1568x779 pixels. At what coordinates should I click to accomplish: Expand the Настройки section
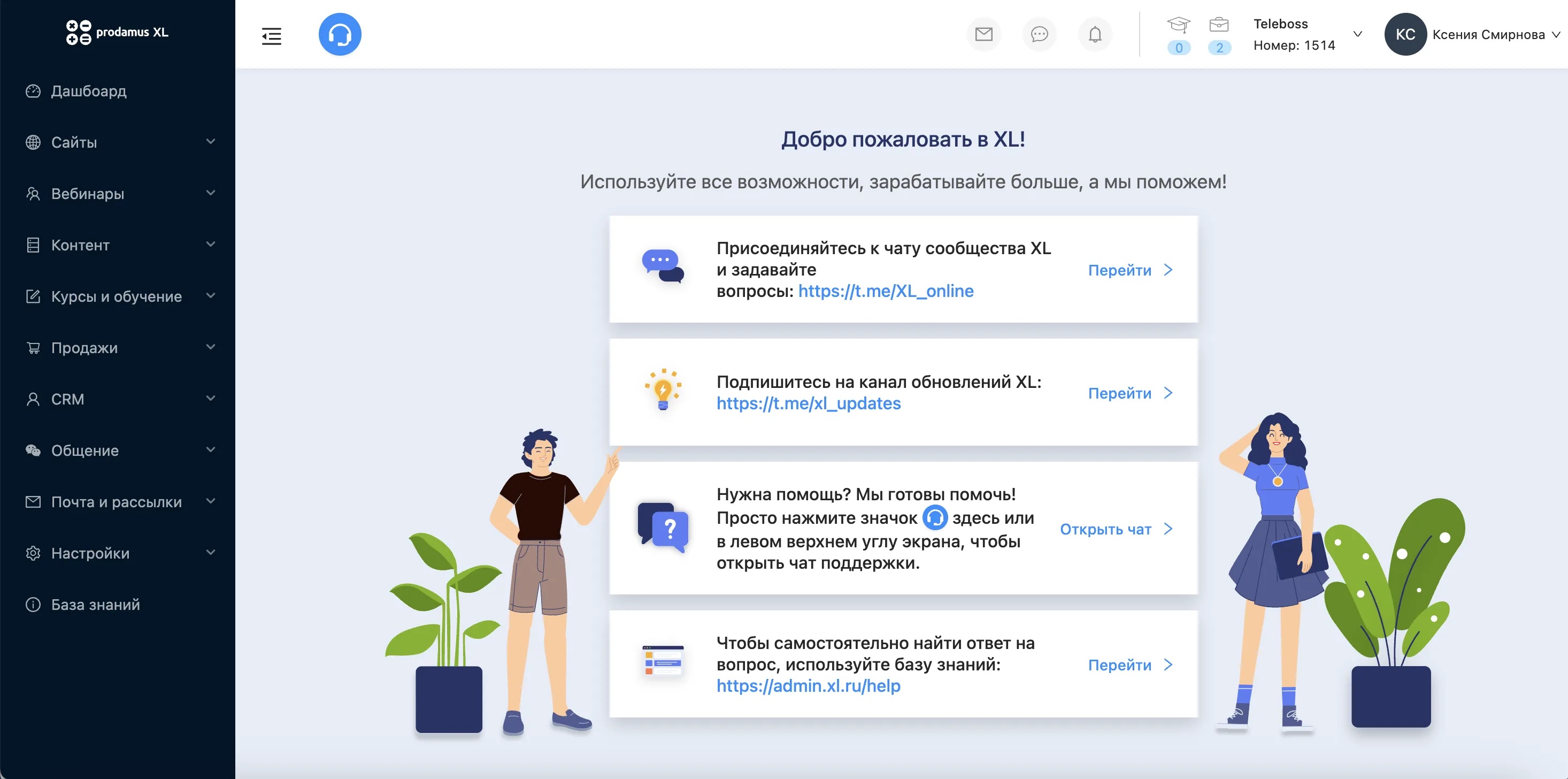(x=210, y=553)
